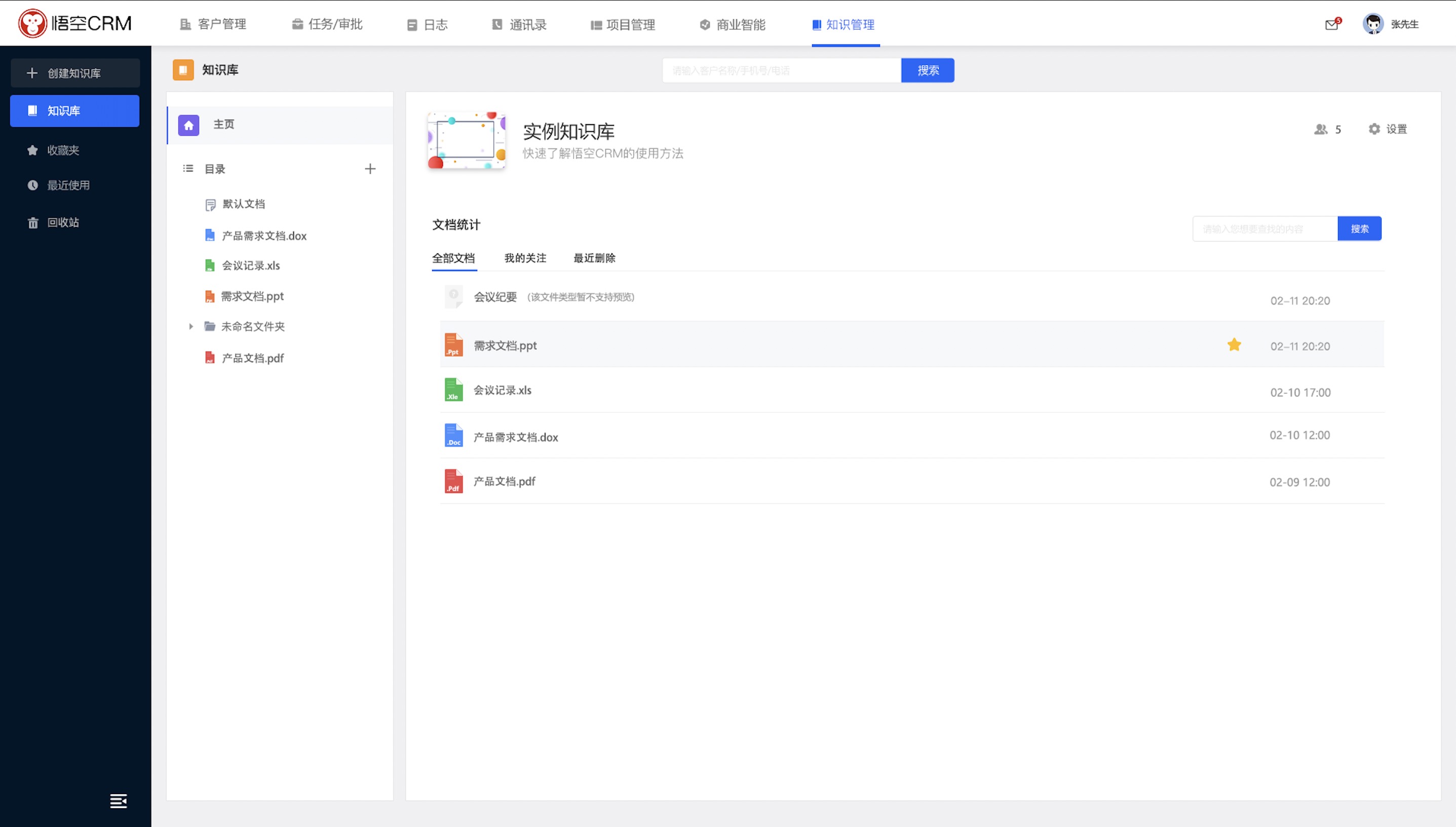
Task: Click the 实例知识库 cover thumbnail
Action: click(x=466, y=140)
